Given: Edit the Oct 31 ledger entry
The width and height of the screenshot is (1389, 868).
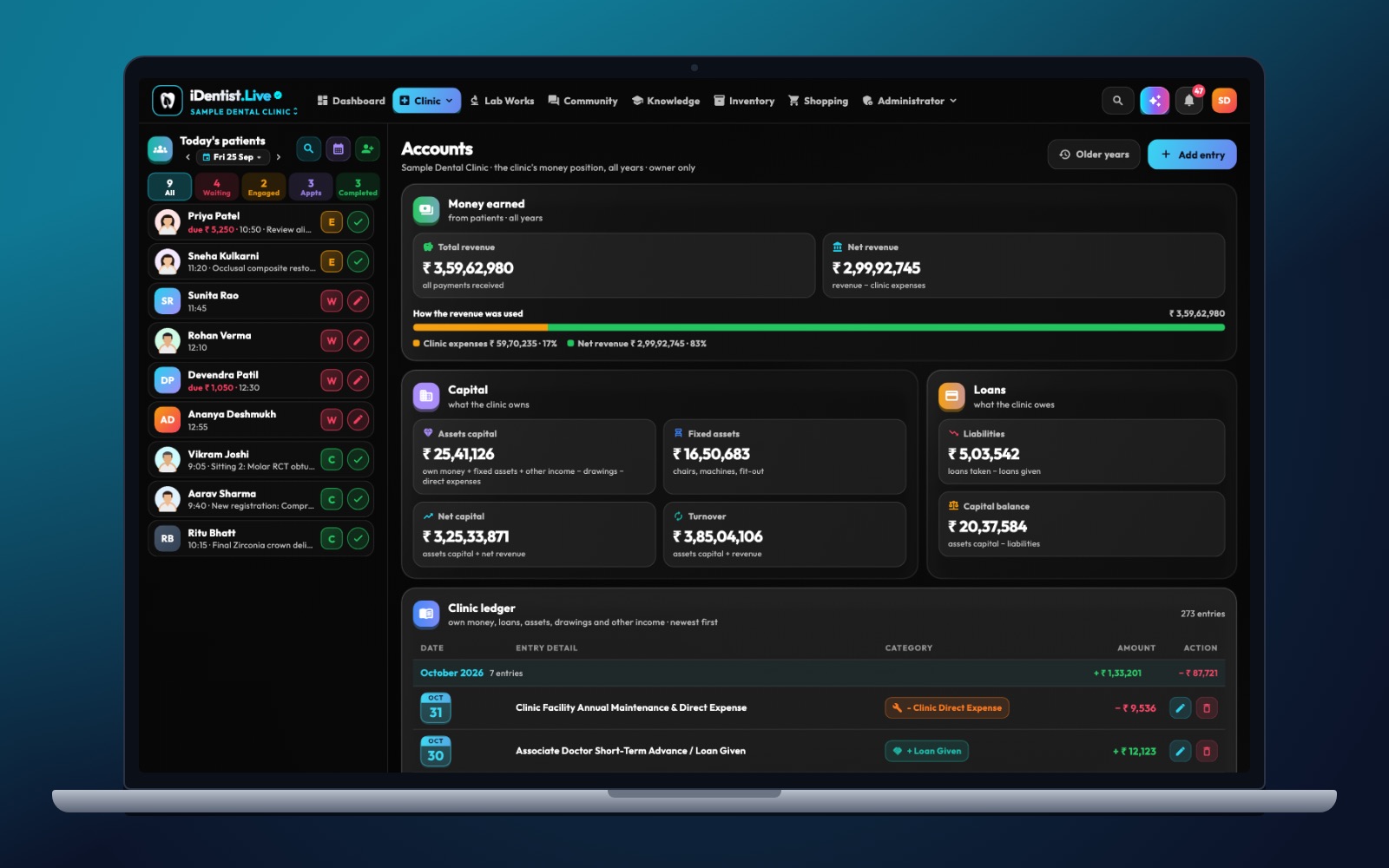Looking at the screenshot, I should click(x=1180, y=708).
